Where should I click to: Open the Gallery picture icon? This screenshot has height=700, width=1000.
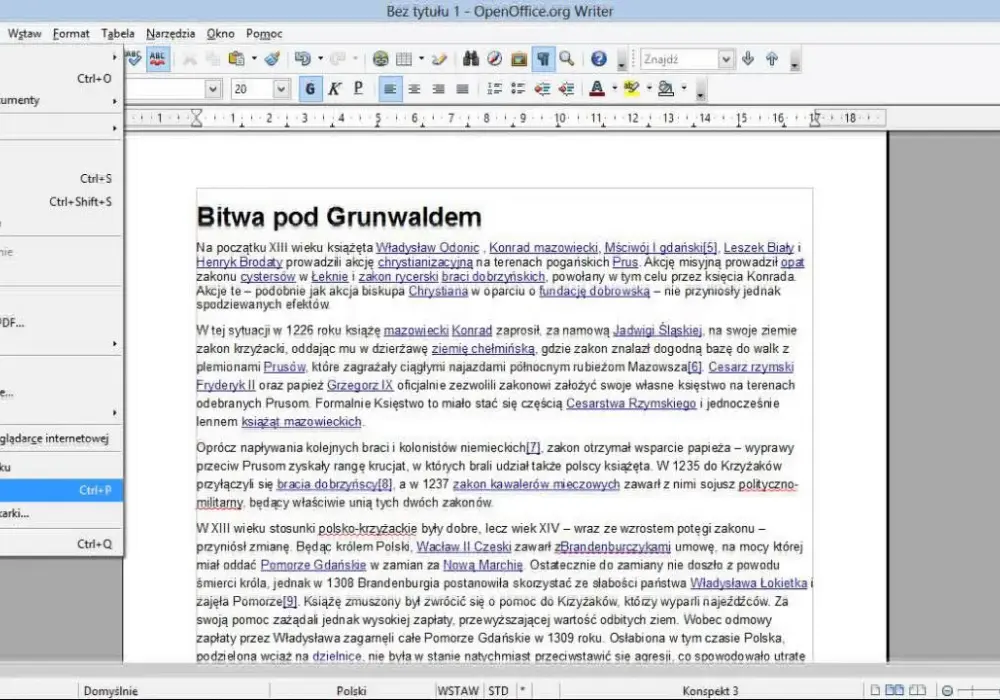tap(519, 59)
